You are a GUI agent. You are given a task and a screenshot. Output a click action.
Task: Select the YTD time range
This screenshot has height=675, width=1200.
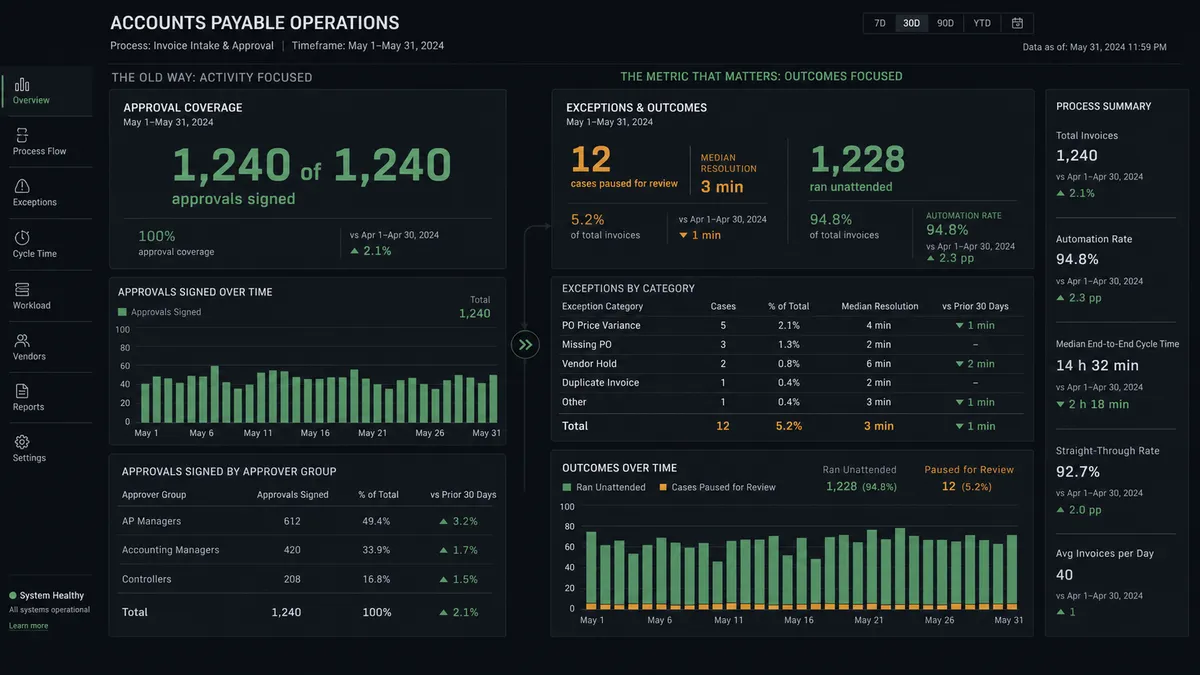click(982, 23)
